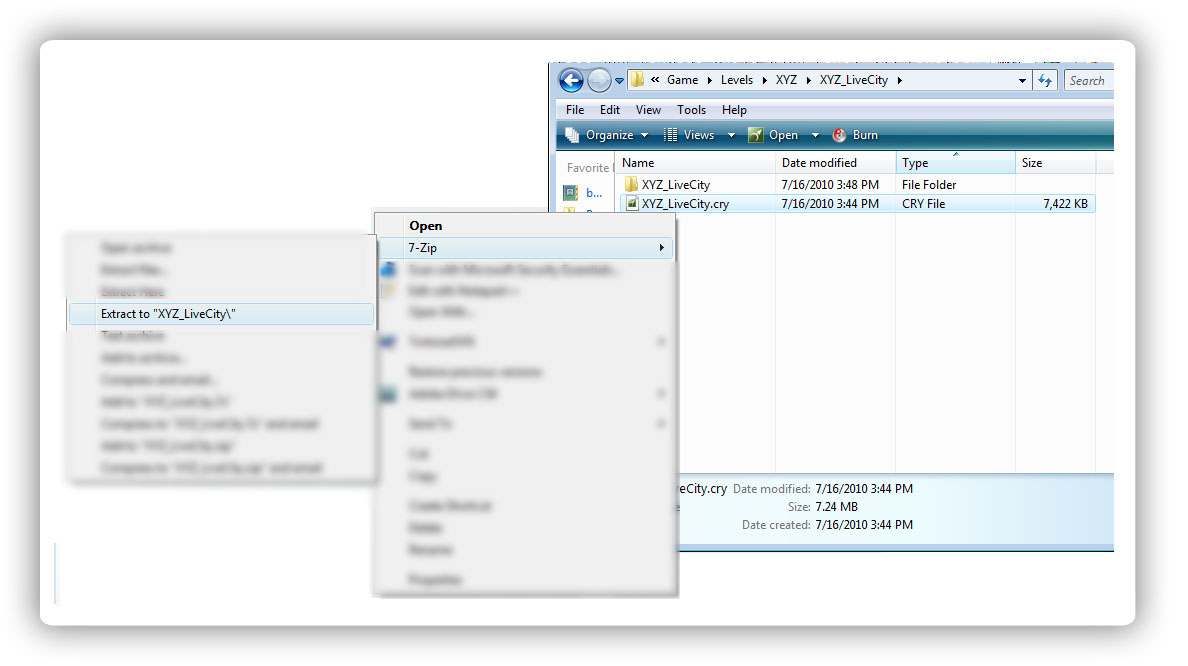This screenshot has height=666, width=1188.
Task: Click the Burn toolbar button
Action: coord(855,135)
